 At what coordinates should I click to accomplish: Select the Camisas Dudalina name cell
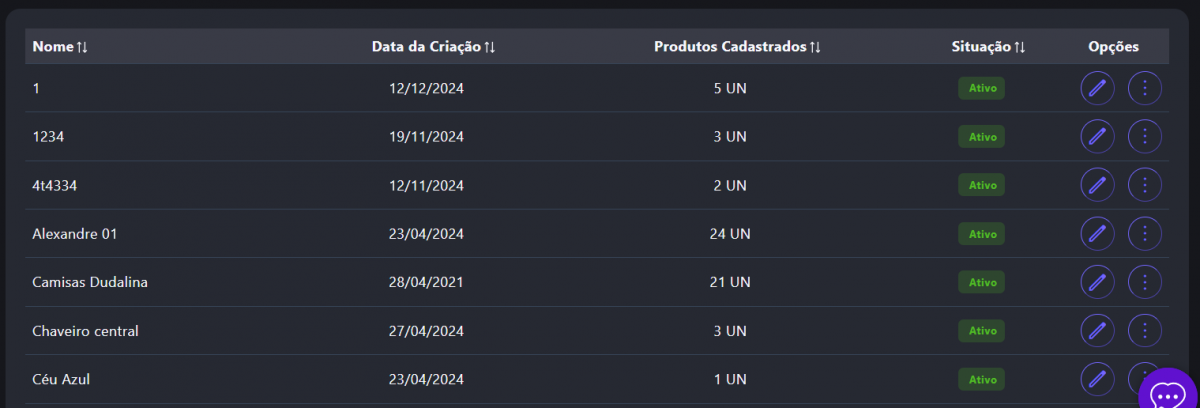[x=90, y=282]
